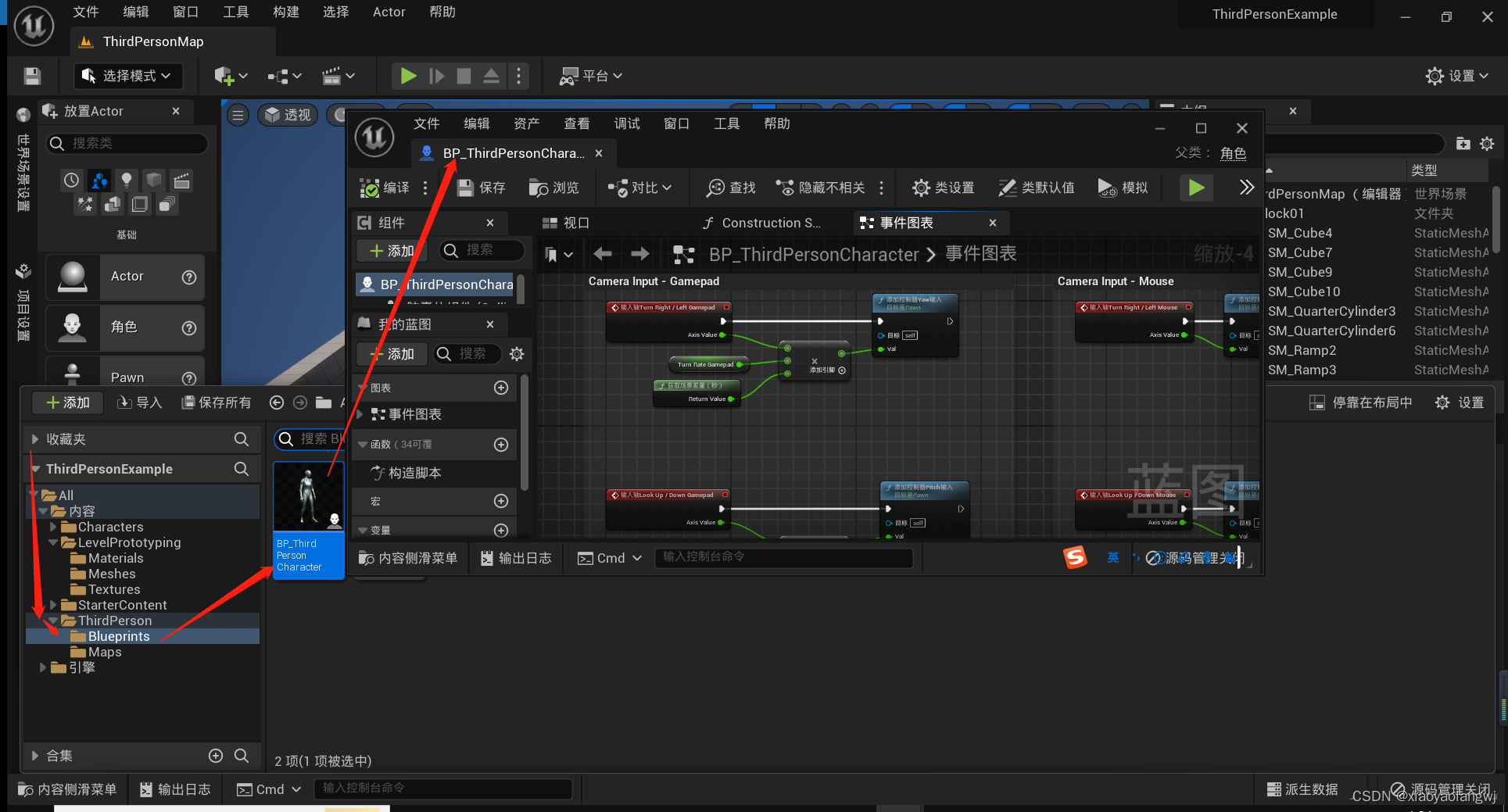
Task: Click 保存 save in blueprint editor toolbar
Action: [x=482, y=188]
